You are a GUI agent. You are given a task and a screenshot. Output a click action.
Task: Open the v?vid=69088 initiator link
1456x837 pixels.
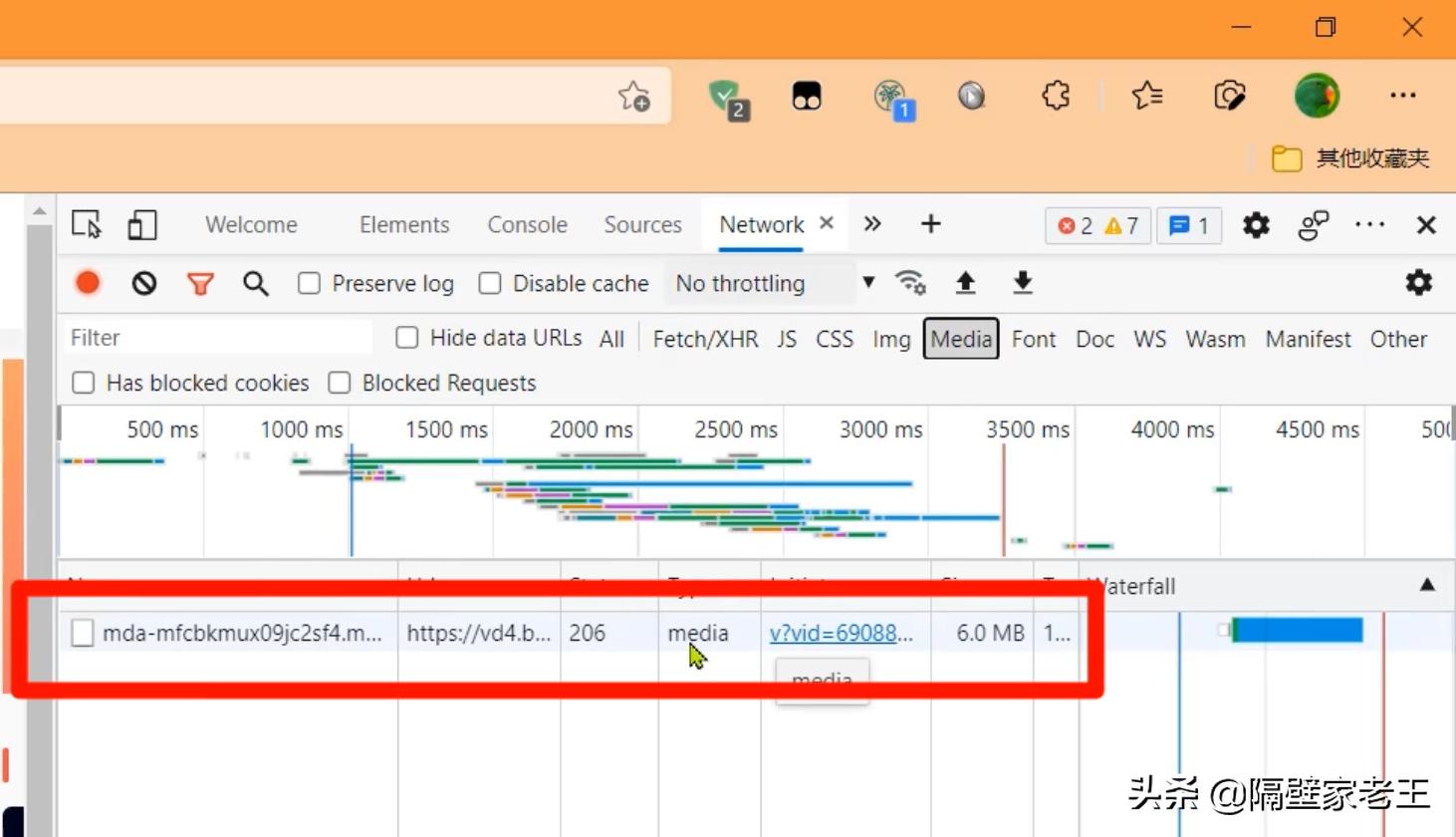pyautogui.click(x=841, y=633)
